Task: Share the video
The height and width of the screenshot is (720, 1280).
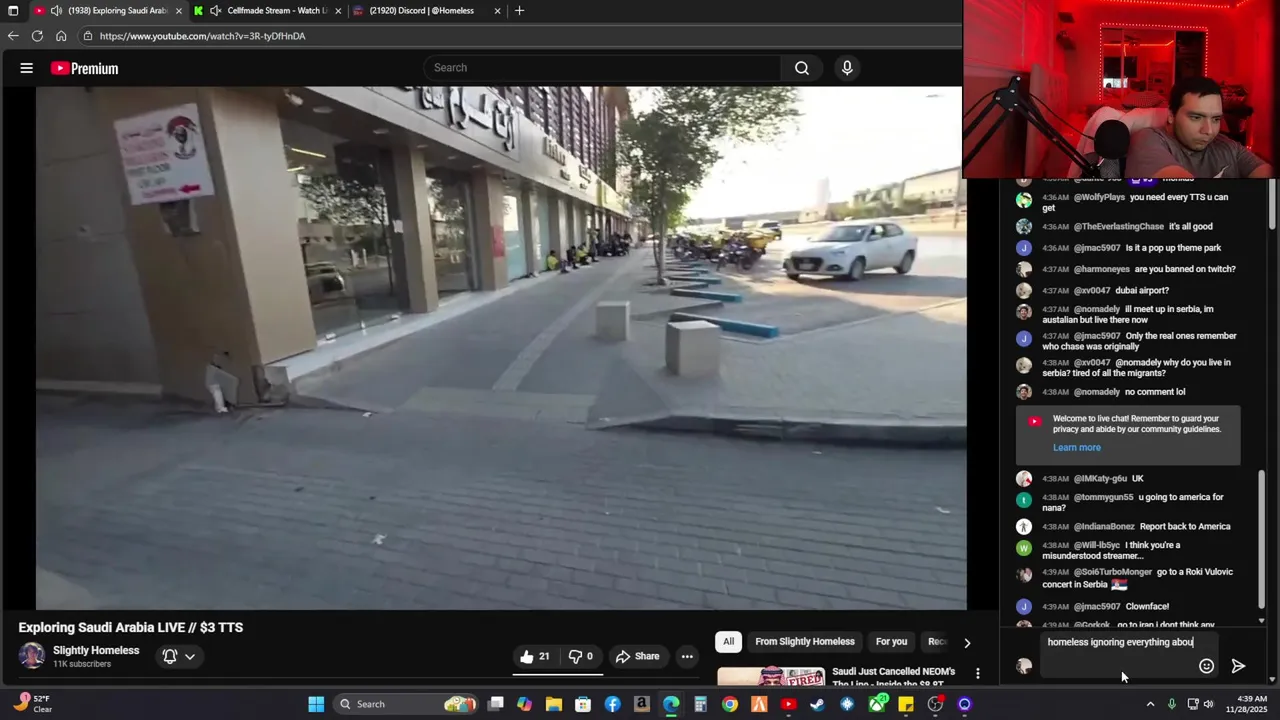Action: click(x=637, y=656)
